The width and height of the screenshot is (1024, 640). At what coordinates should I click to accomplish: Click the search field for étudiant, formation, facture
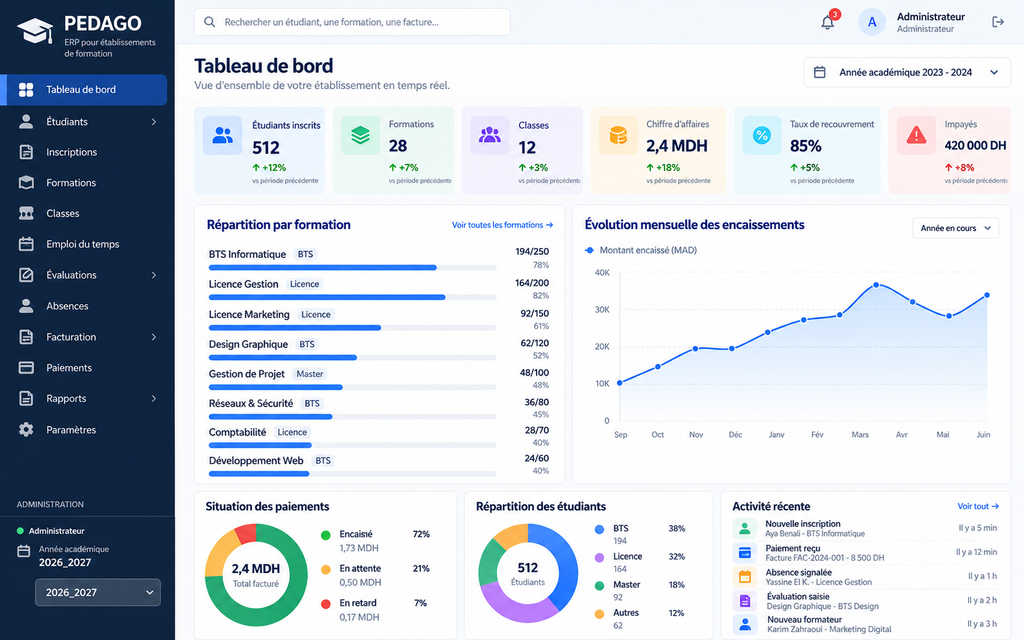pyautogui.click(x=352, y=22)
